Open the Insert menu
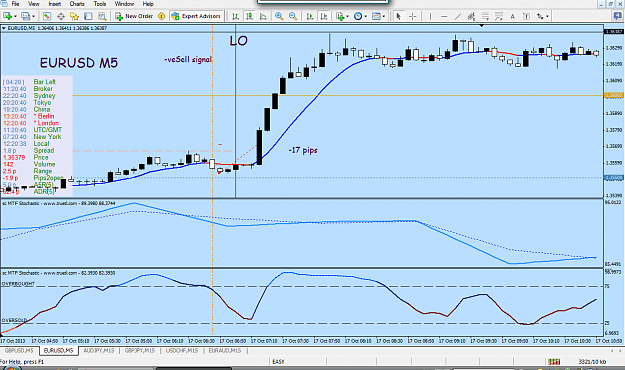This screenshot has width=625, height=370. click(55, 4)
